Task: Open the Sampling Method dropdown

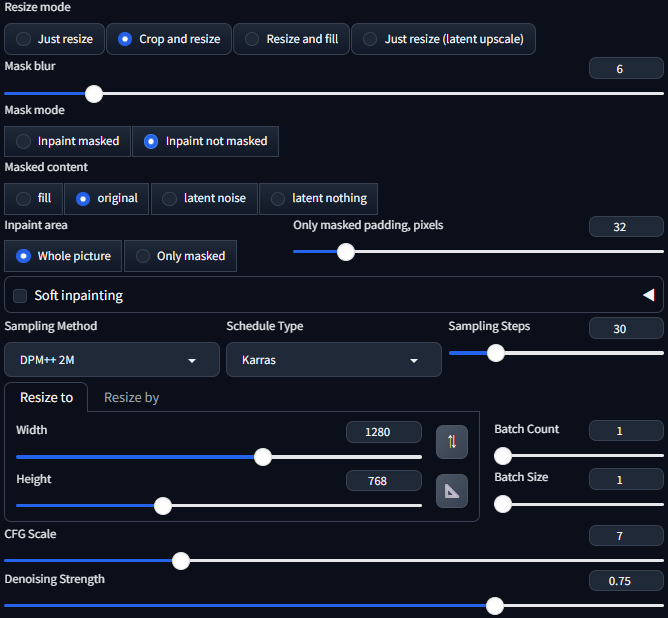Action: (x=111, y=360)
